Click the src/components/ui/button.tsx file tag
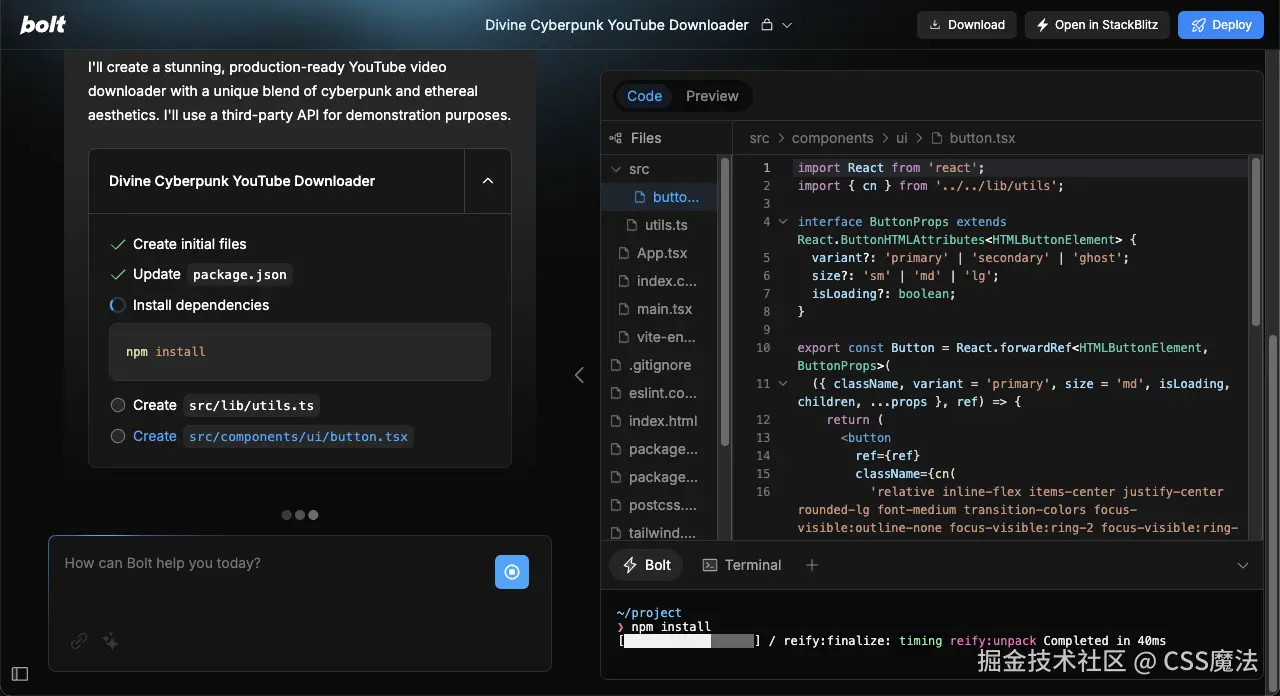The height and width of the screenshot is (696, 1280). [299, 436]
